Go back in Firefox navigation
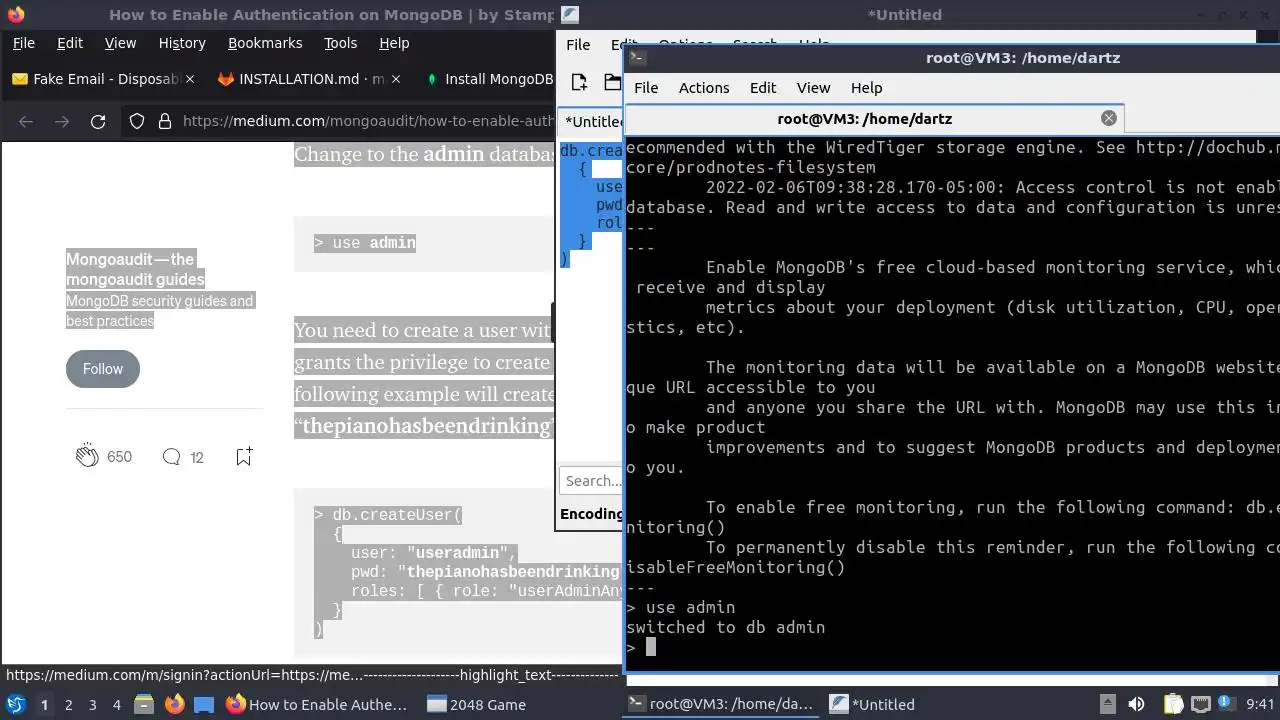This screenshot has height=720, width=1280. pyautogui.click(x=26, y=121)
